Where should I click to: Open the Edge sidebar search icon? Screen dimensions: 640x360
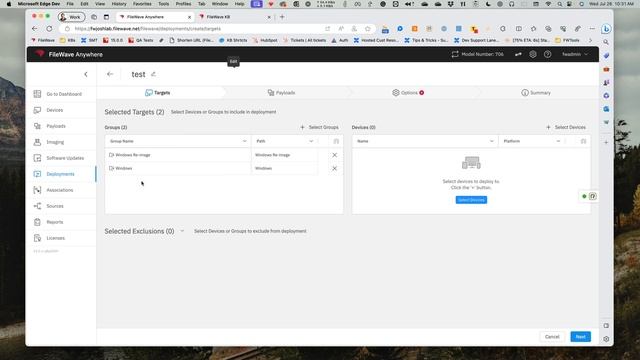tap(606, 42)
